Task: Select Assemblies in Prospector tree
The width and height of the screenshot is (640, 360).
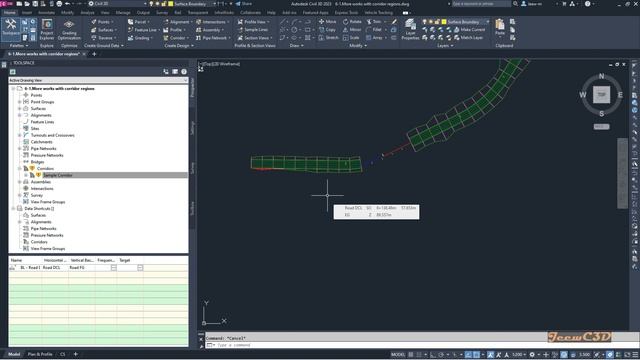Action: (41, 182)
